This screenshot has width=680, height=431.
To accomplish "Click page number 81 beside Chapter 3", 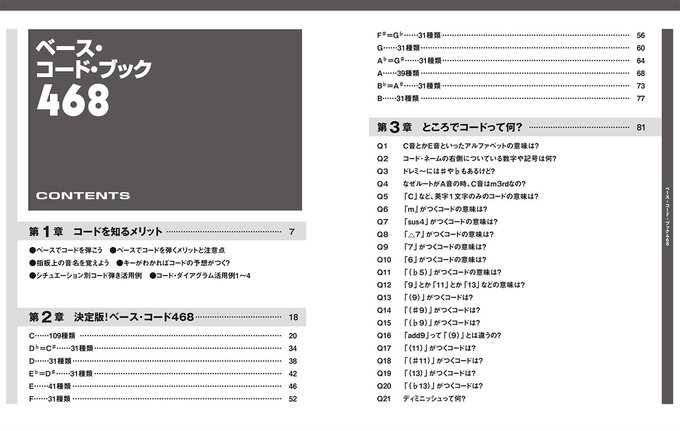I will (x=640, y=128).
